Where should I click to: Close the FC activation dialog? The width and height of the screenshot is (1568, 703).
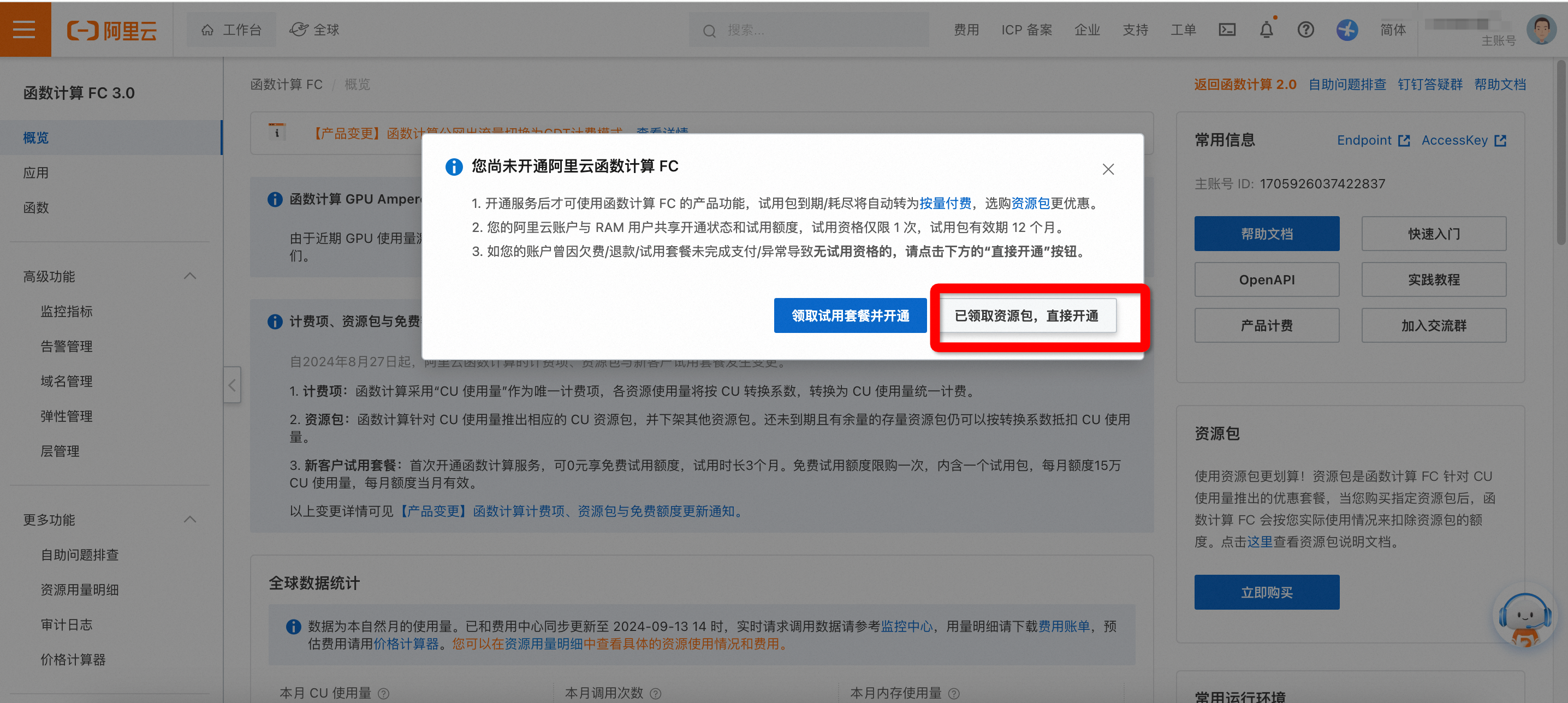(x=1108, y=169)
